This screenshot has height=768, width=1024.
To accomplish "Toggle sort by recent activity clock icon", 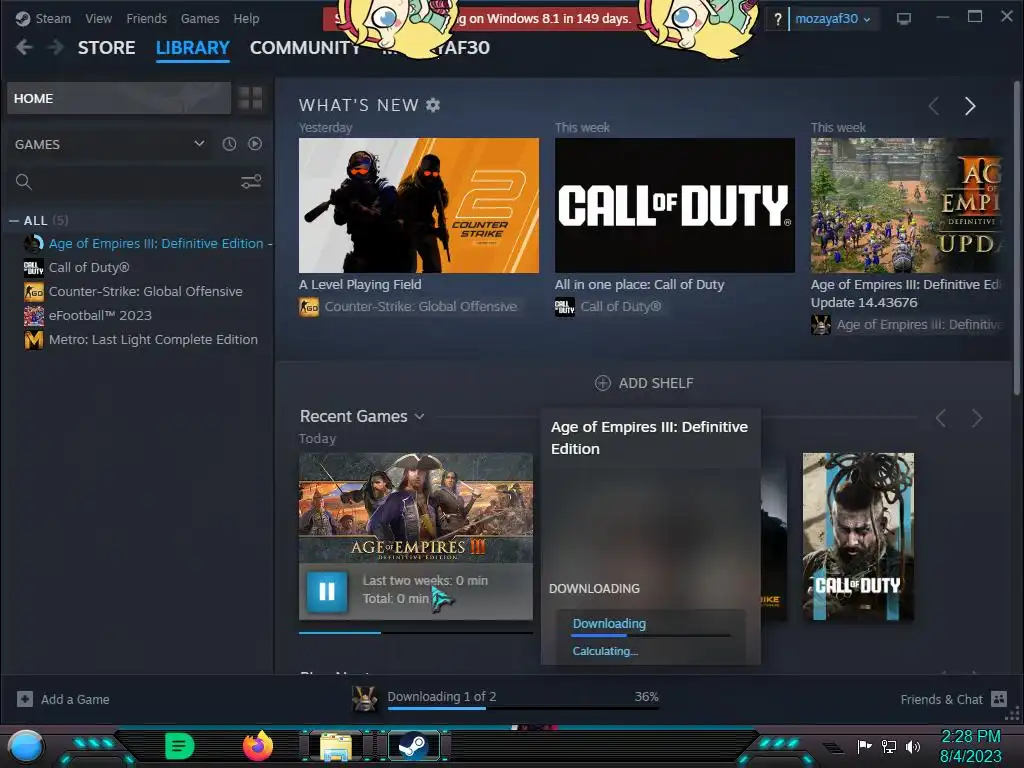I will tap(229, 144).
